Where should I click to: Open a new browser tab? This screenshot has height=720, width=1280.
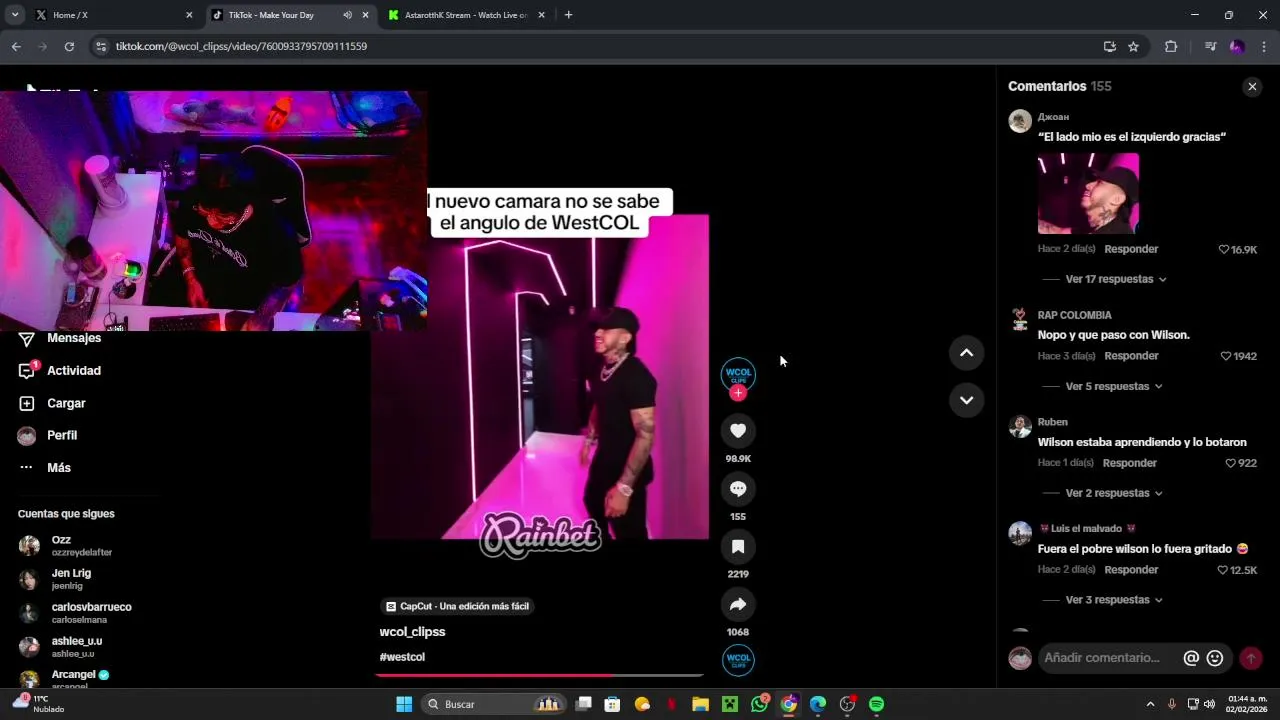pos(568,15)
